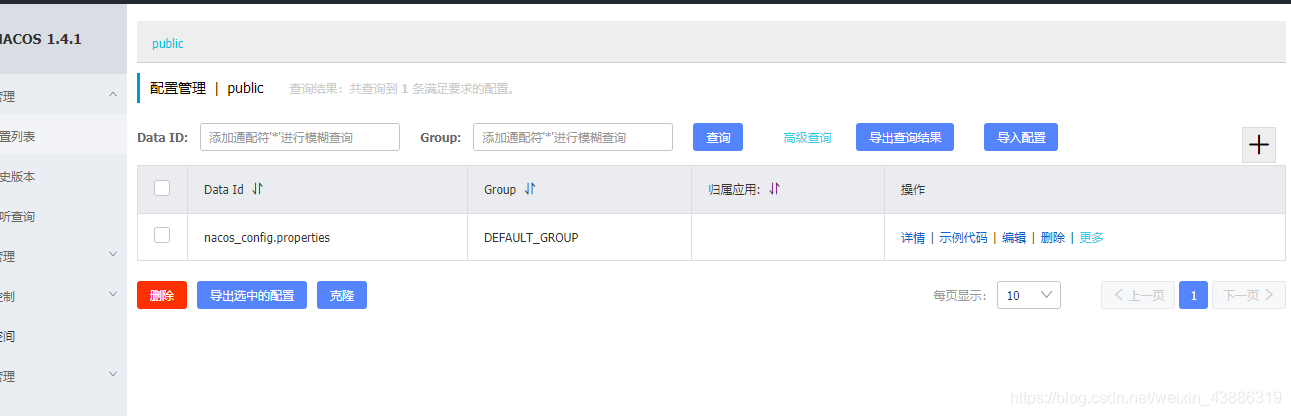
Task: Open 高级查询 advanced search link
Action: [807, 138]
